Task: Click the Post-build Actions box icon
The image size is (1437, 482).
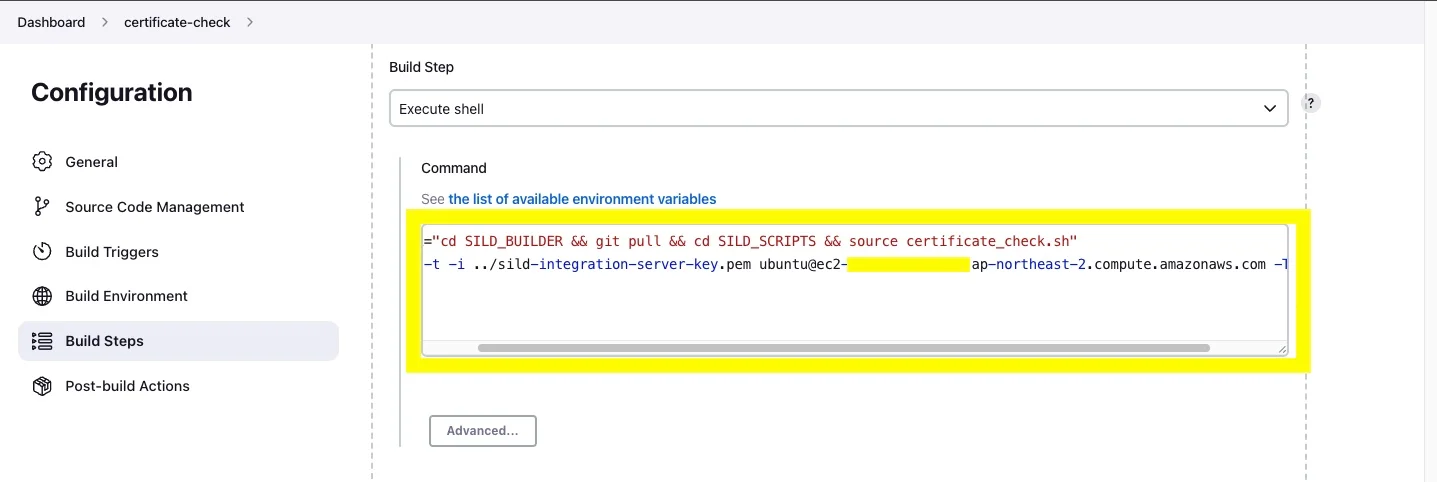Action: (42, 386)
